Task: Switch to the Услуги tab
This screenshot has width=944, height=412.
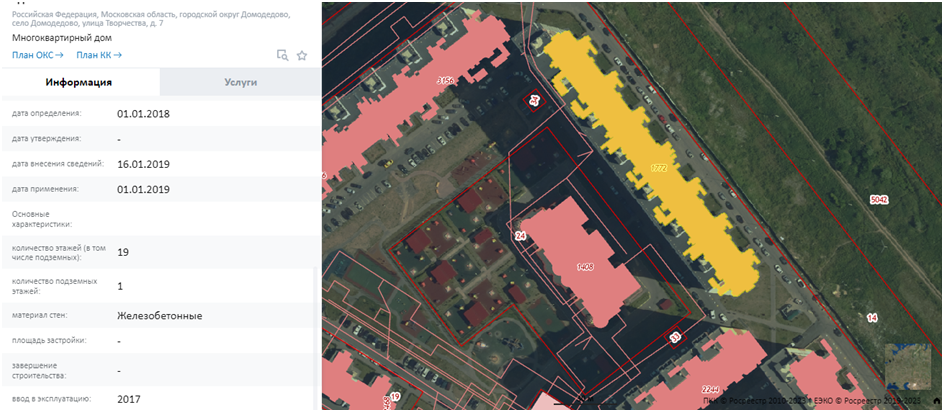Action: click(x=240, y=83)
